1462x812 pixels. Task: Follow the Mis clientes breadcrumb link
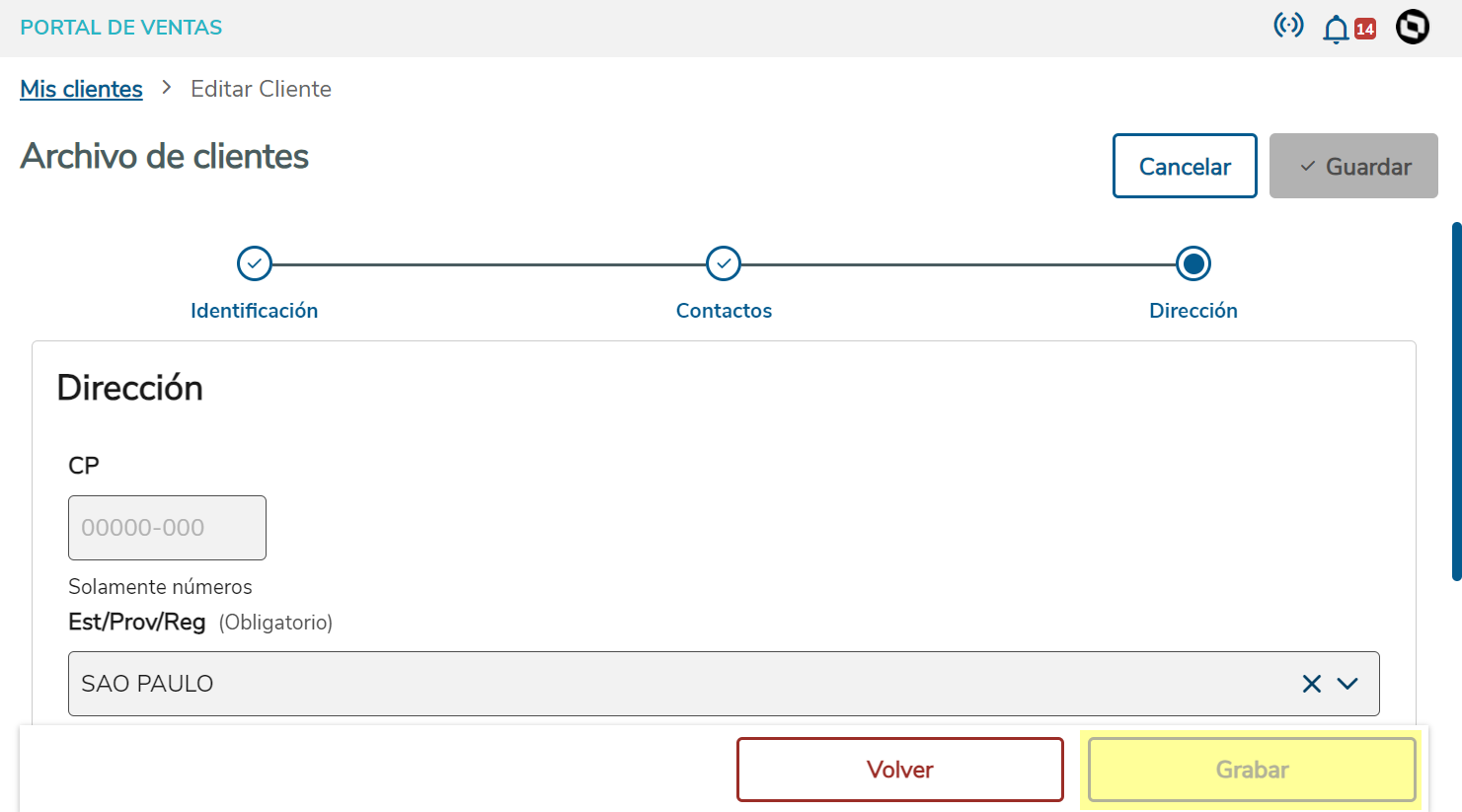(81, 89)
